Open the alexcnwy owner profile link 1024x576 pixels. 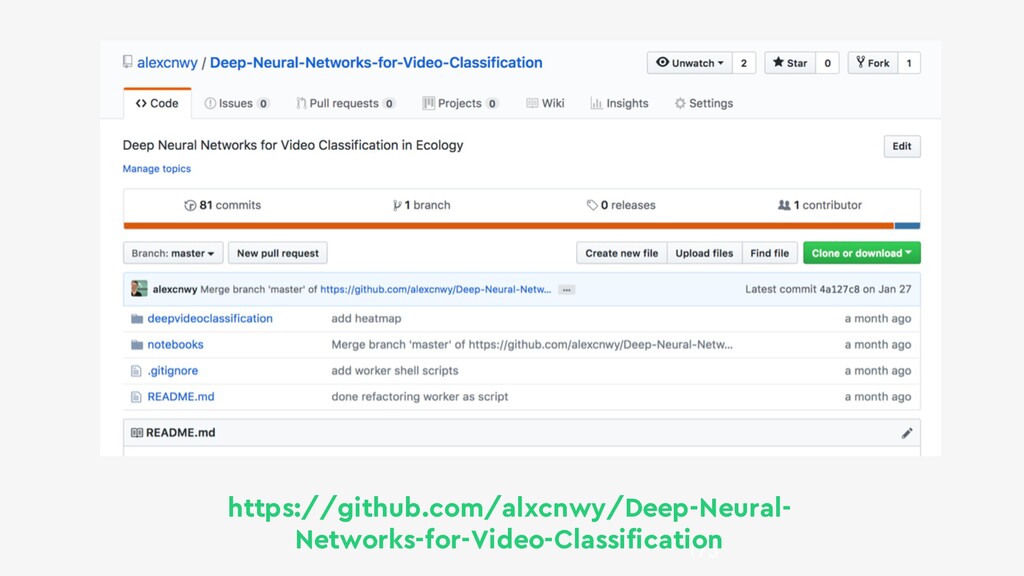click(x=167, y=63)
